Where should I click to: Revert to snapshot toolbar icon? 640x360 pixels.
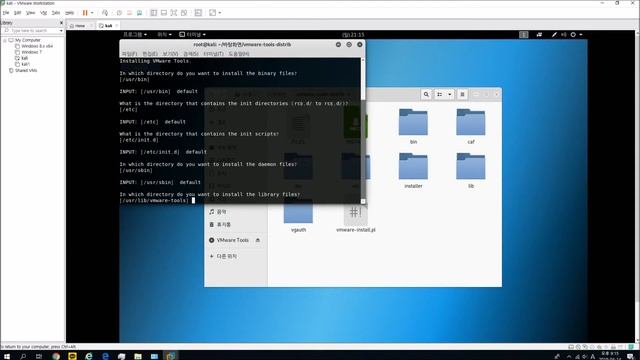pyautogui.click(x=129, y=13)
